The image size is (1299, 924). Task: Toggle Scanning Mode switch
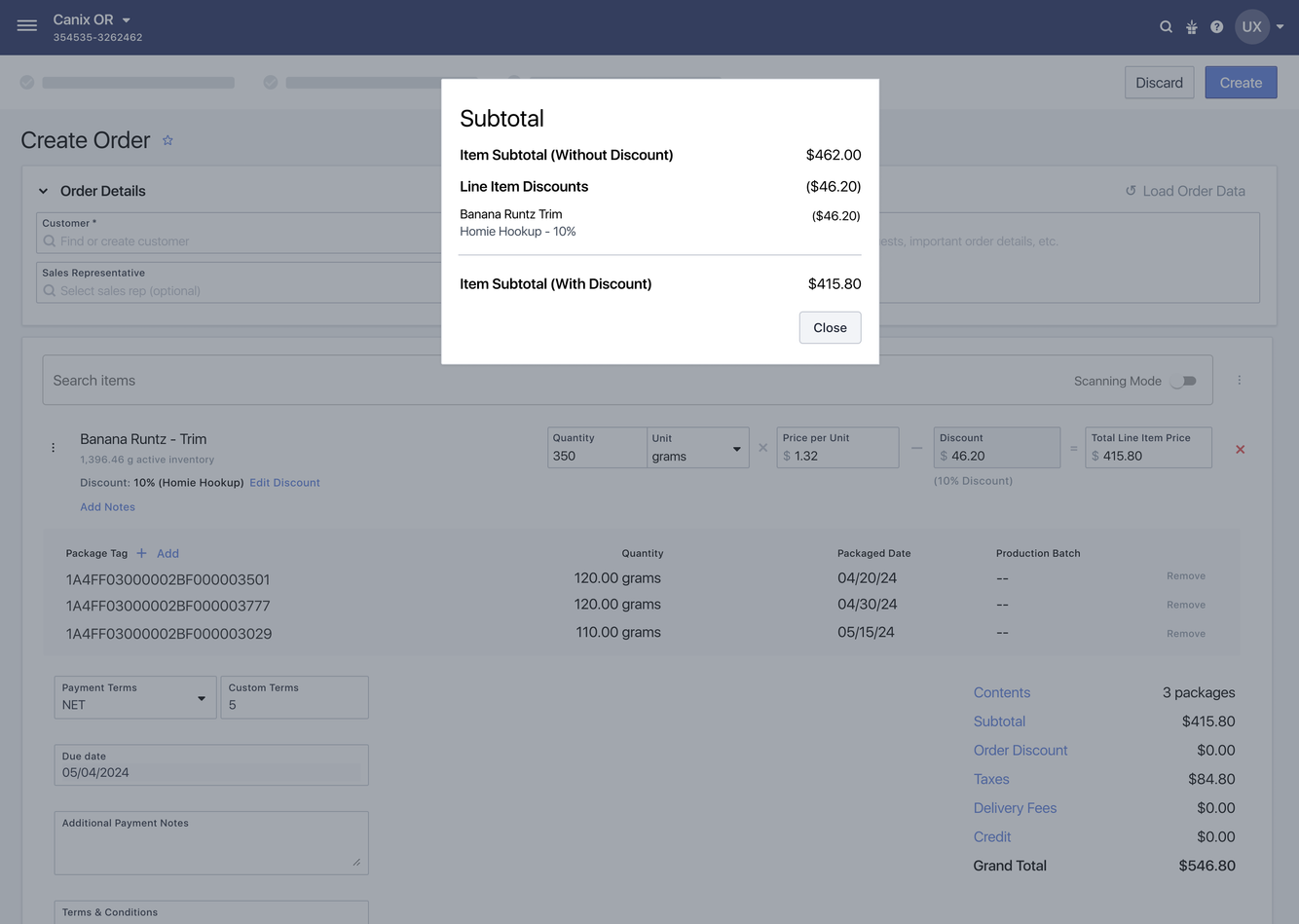(1183, 381)
